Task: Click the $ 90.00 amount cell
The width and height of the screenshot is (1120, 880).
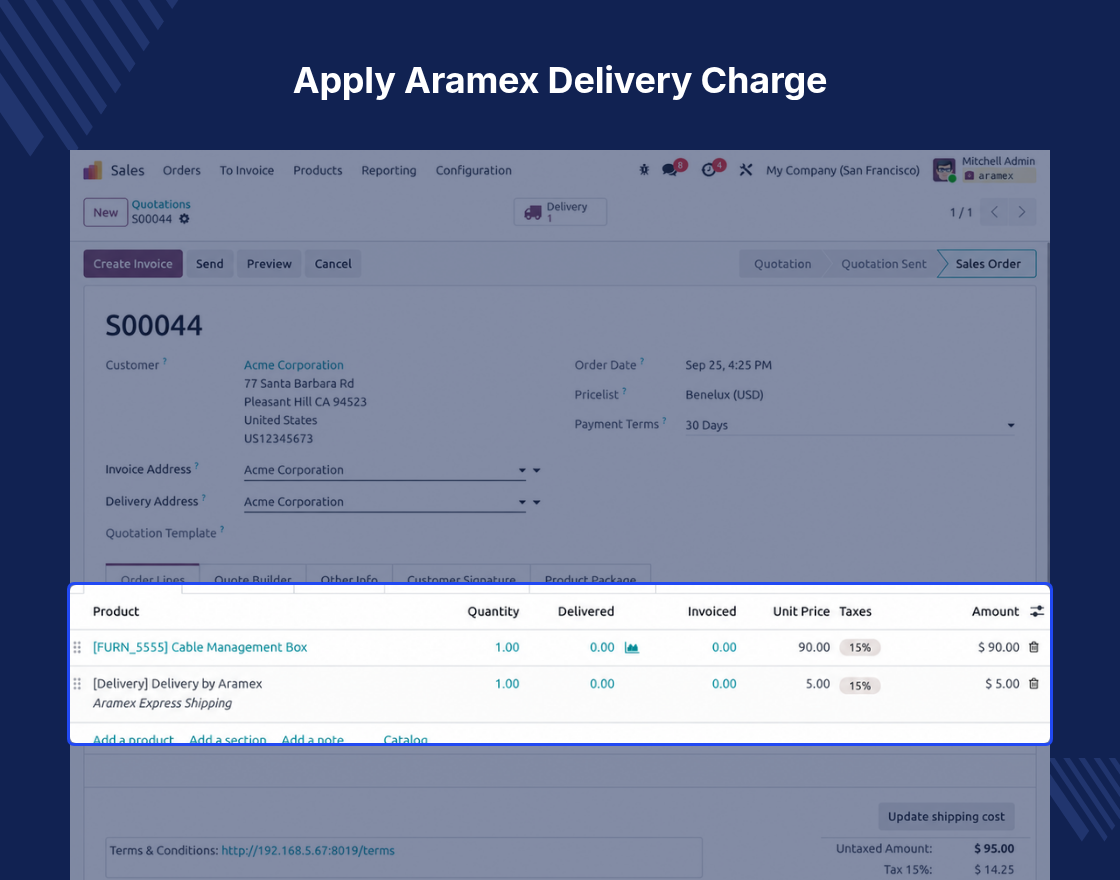Action: point(999,647)
